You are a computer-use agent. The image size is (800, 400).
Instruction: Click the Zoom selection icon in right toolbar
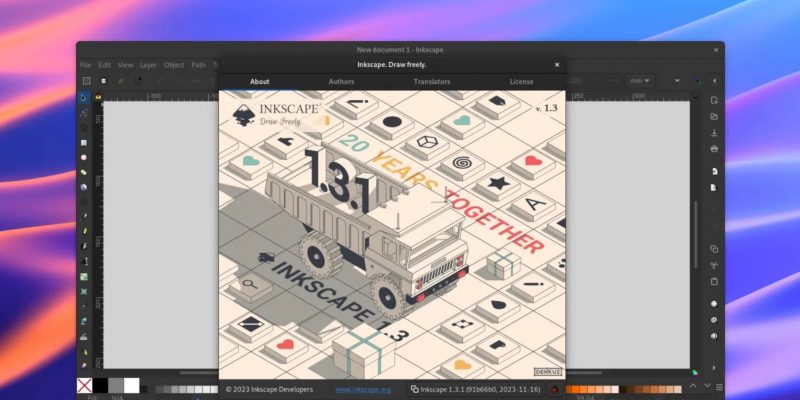(x=714, y=304)
